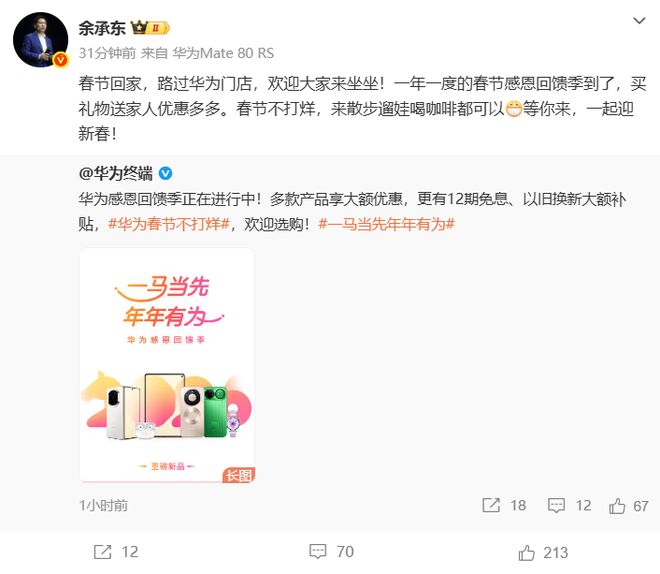Click the 长图 long-image label

[239, 476]
